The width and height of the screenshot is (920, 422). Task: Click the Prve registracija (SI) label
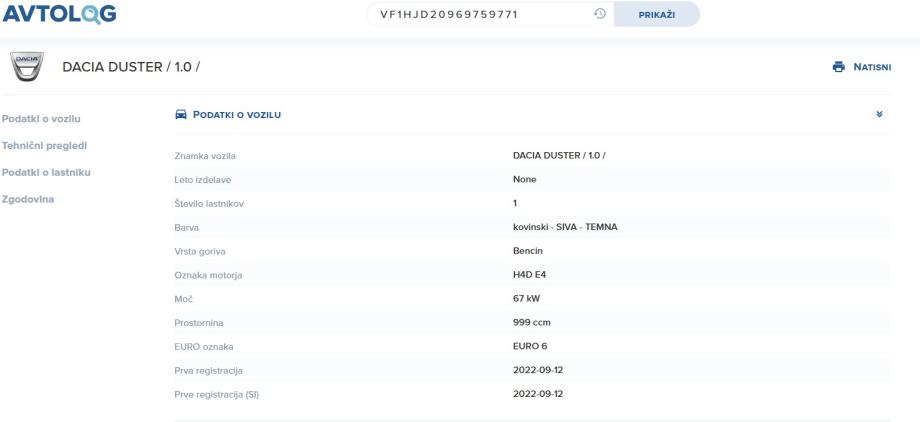point(217,394)
